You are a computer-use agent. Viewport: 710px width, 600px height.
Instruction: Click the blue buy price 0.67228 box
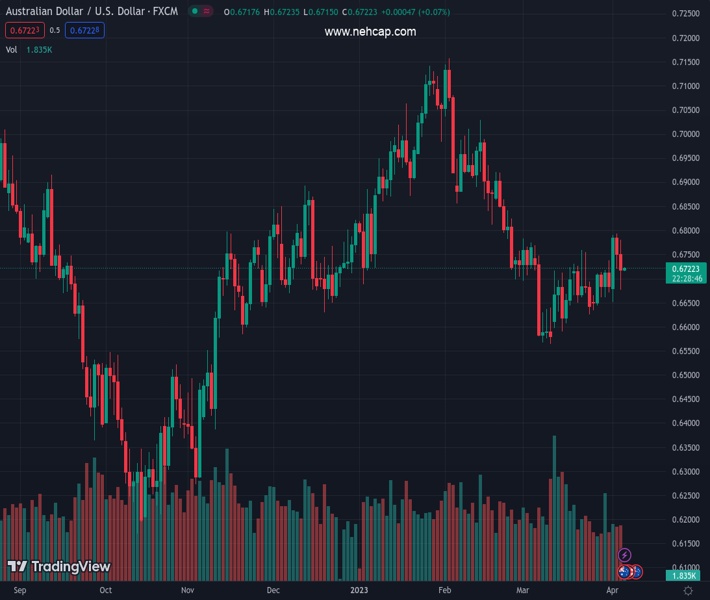pos(86,30)
